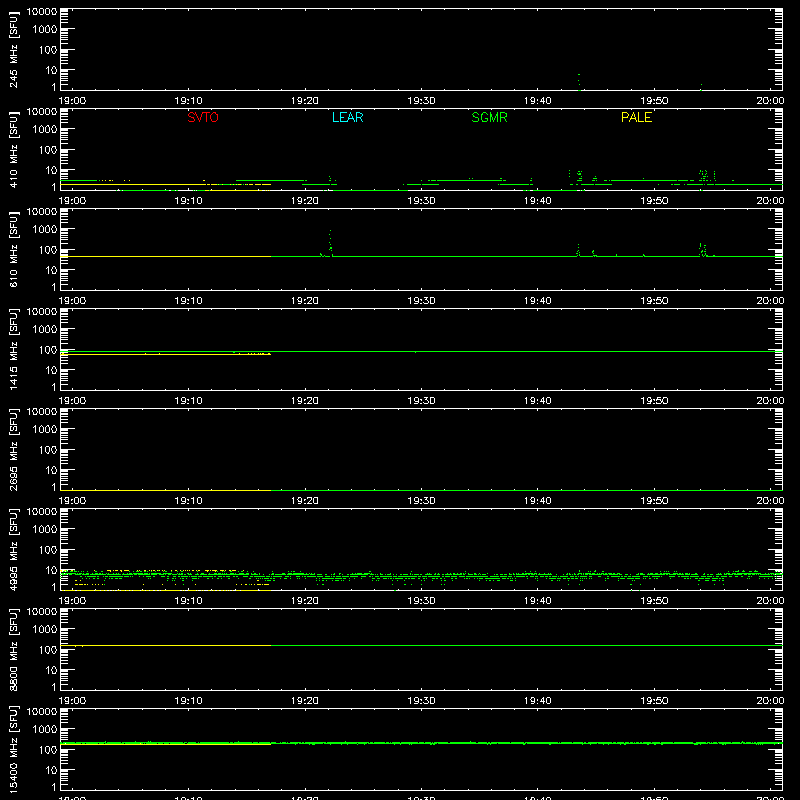Click 100 value on the 610 MHz axis
This screenshot has width=800, height=800.
pyautogui.click(x=48, y=250)
